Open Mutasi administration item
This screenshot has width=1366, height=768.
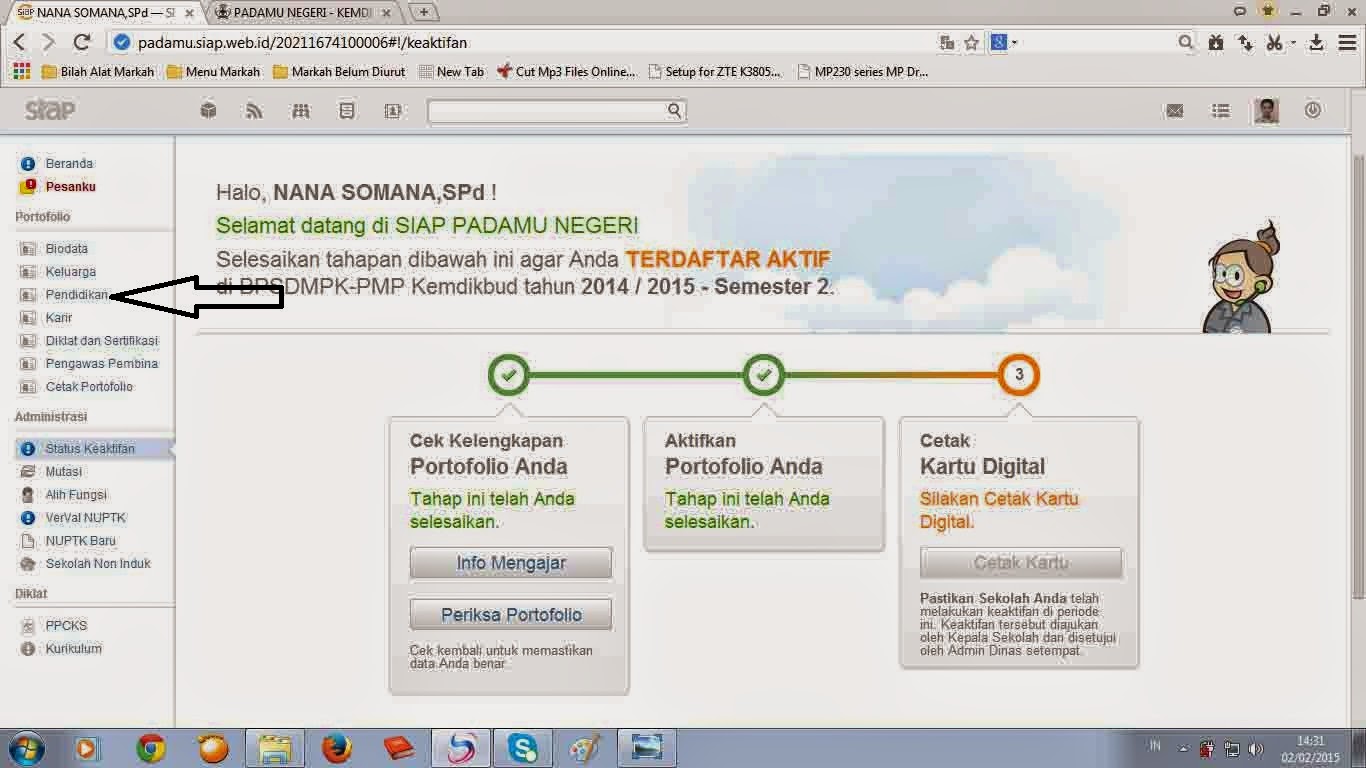coord(63,471)
